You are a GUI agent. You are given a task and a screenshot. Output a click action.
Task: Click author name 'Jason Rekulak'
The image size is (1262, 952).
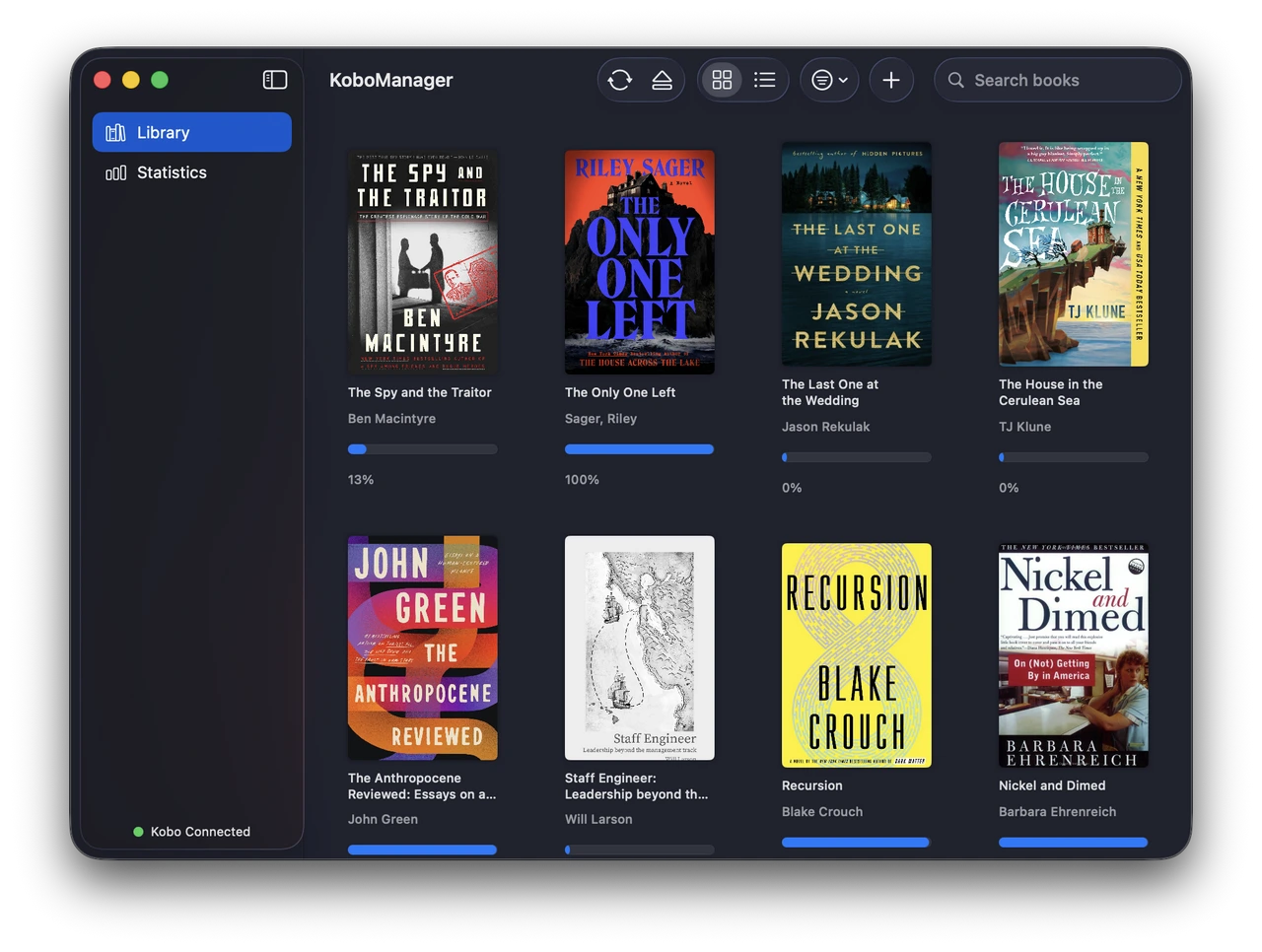pos(826,427)
